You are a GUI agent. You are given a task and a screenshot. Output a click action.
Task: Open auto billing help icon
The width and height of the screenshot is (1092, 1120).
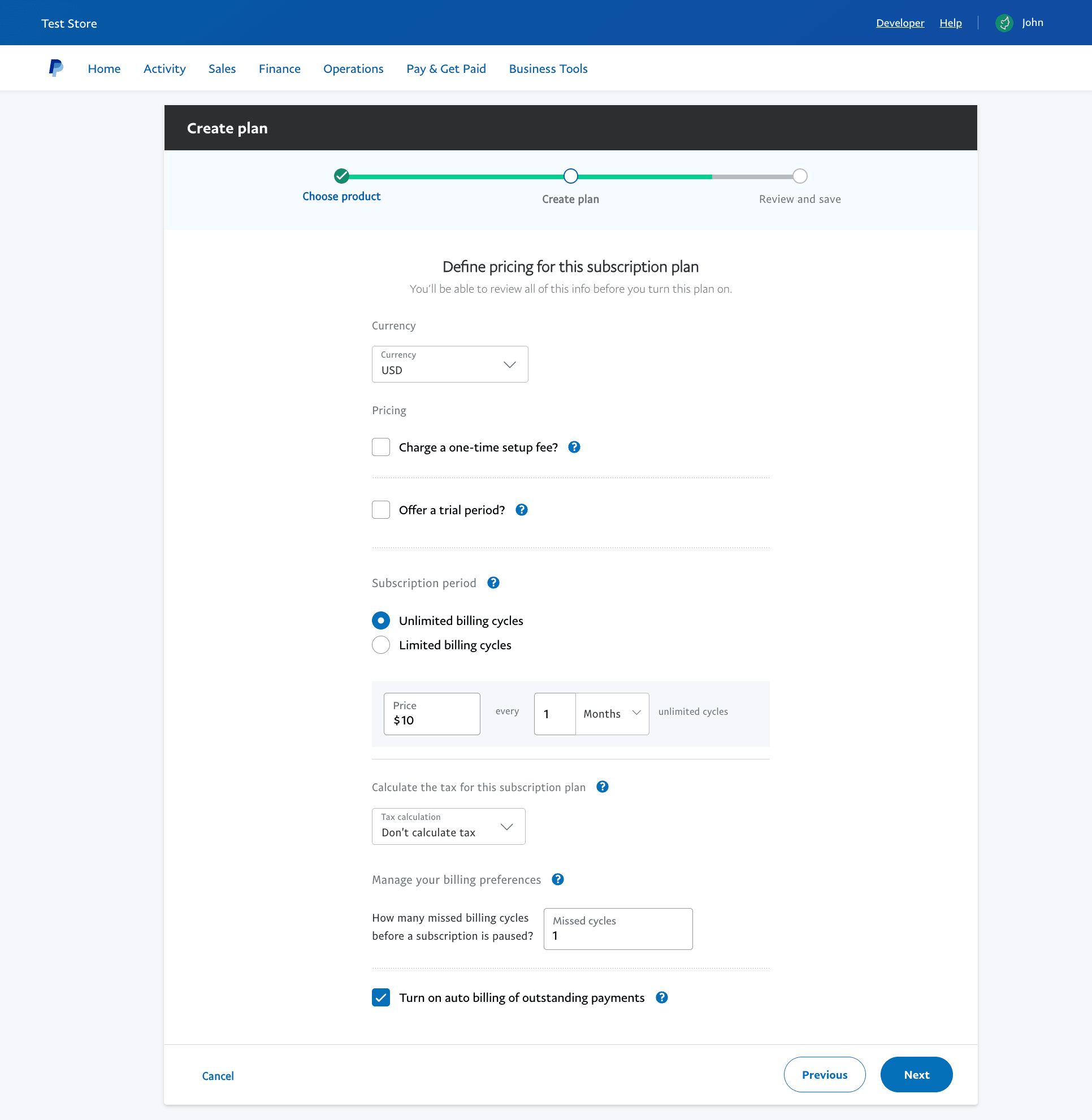[x=661, y=997]
